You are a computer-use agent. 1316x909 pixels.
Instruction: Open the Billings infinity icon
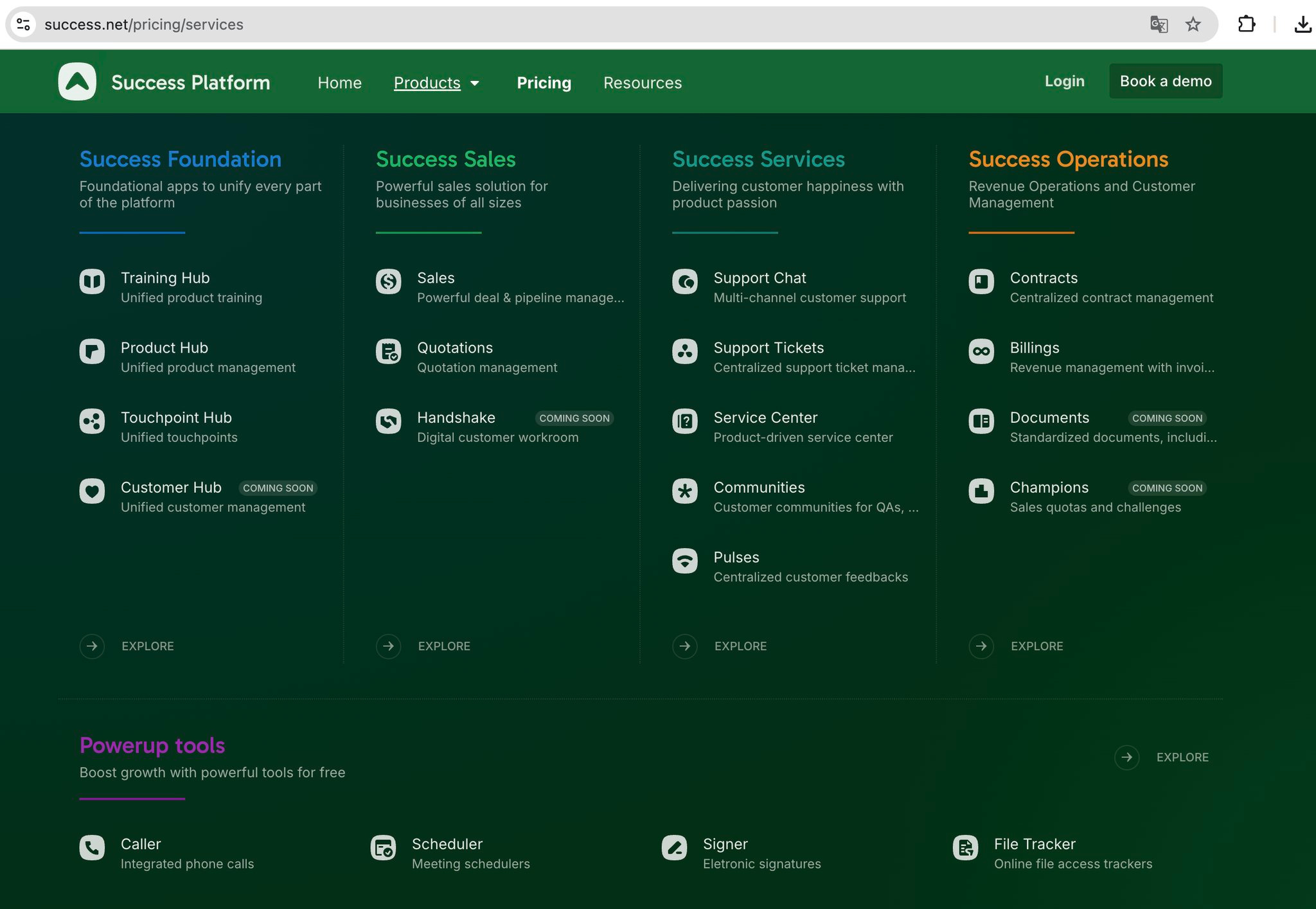981,351
